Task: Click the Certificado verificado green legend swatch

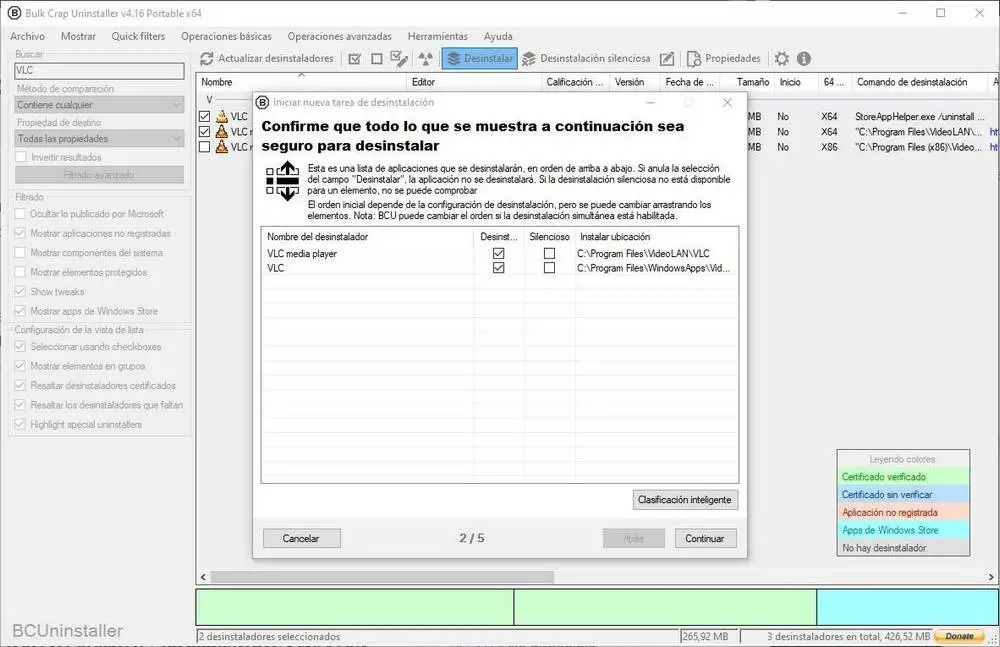Action: 903,477
